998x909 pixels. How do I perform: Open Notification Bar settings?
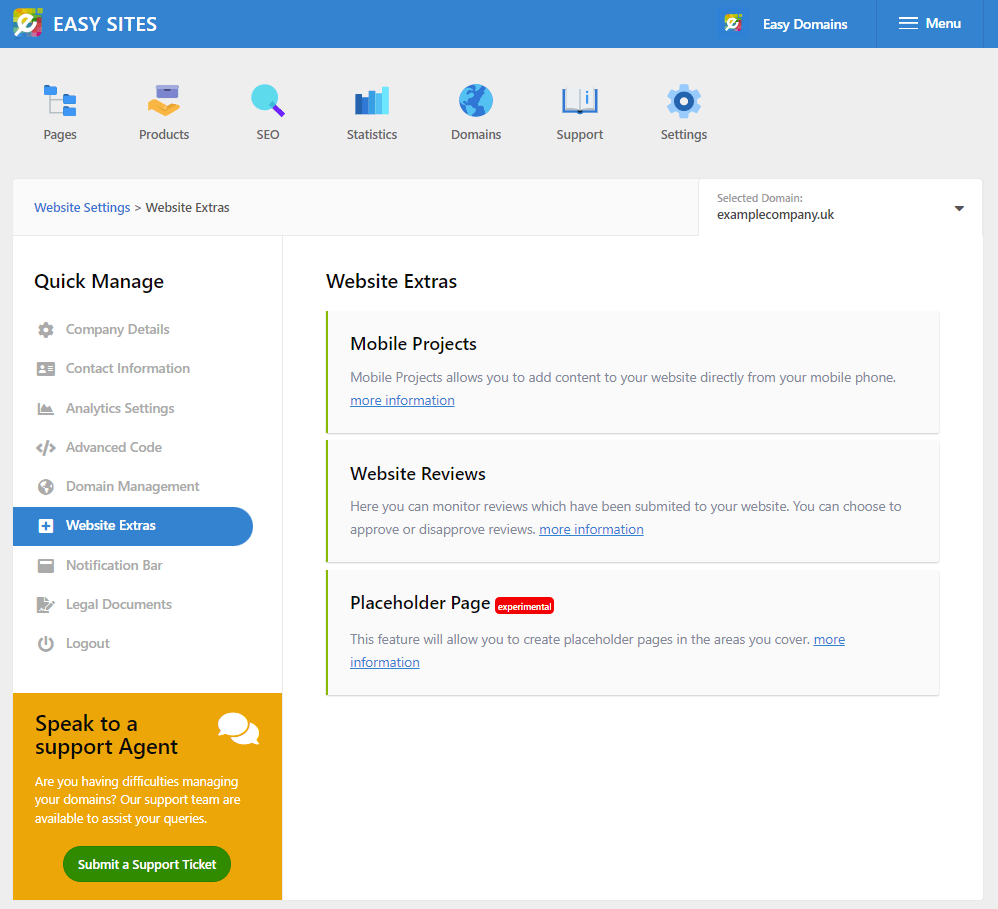click(x=115, y=566)
